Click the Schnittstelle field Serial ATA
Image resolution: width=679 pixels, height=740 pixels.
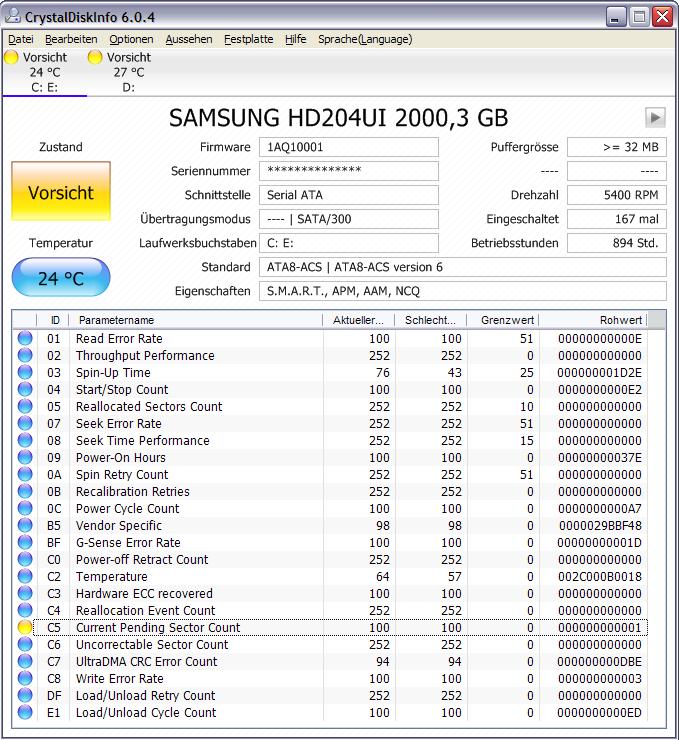coord(349,195)
